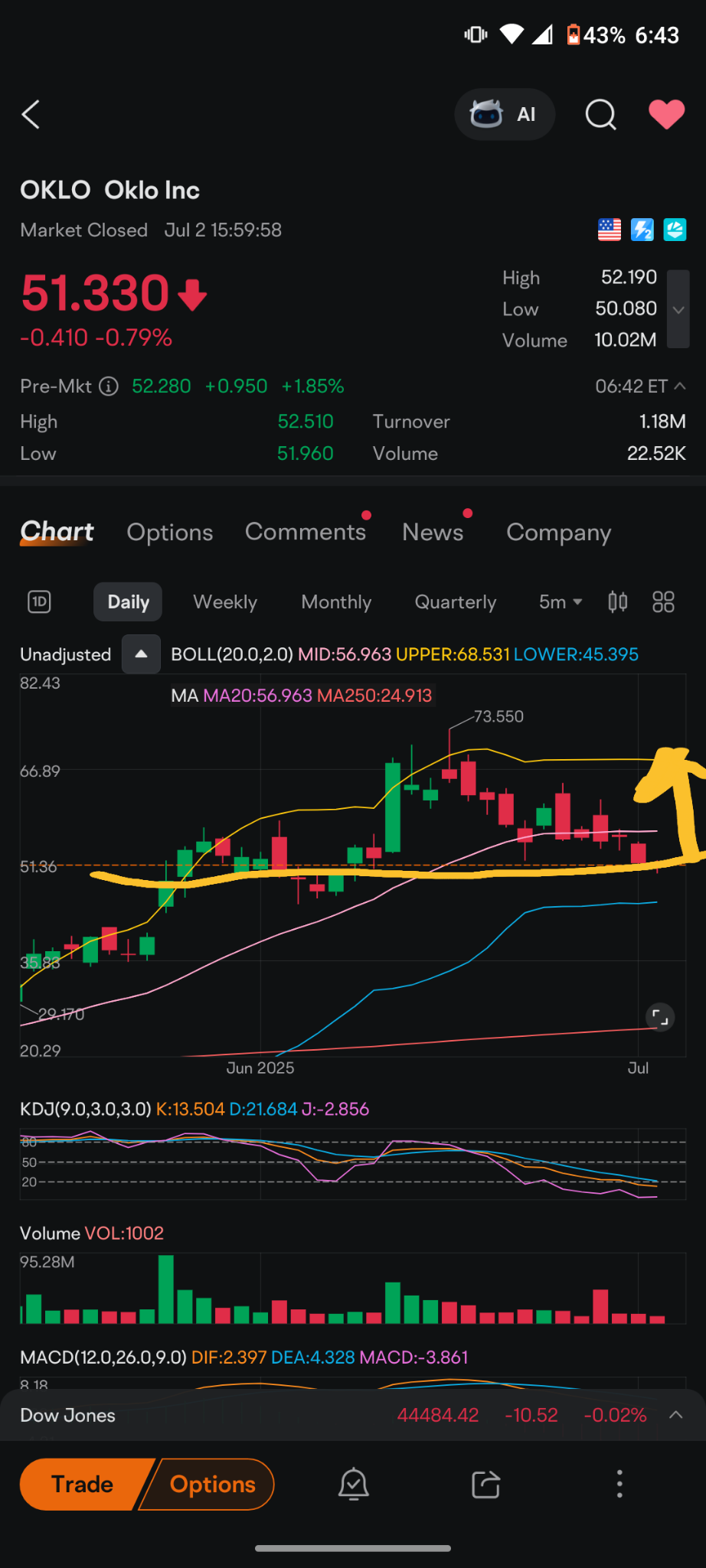Viewport: 706px width, 1568px height.
Task: Tap the 29.170 low price marker
Action: coord(61,1015)
